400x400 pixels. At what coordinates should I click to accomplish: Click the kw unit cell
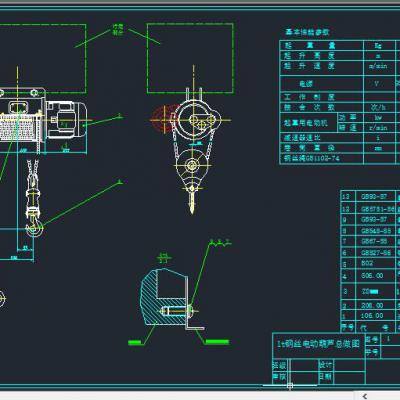point(378,117)
